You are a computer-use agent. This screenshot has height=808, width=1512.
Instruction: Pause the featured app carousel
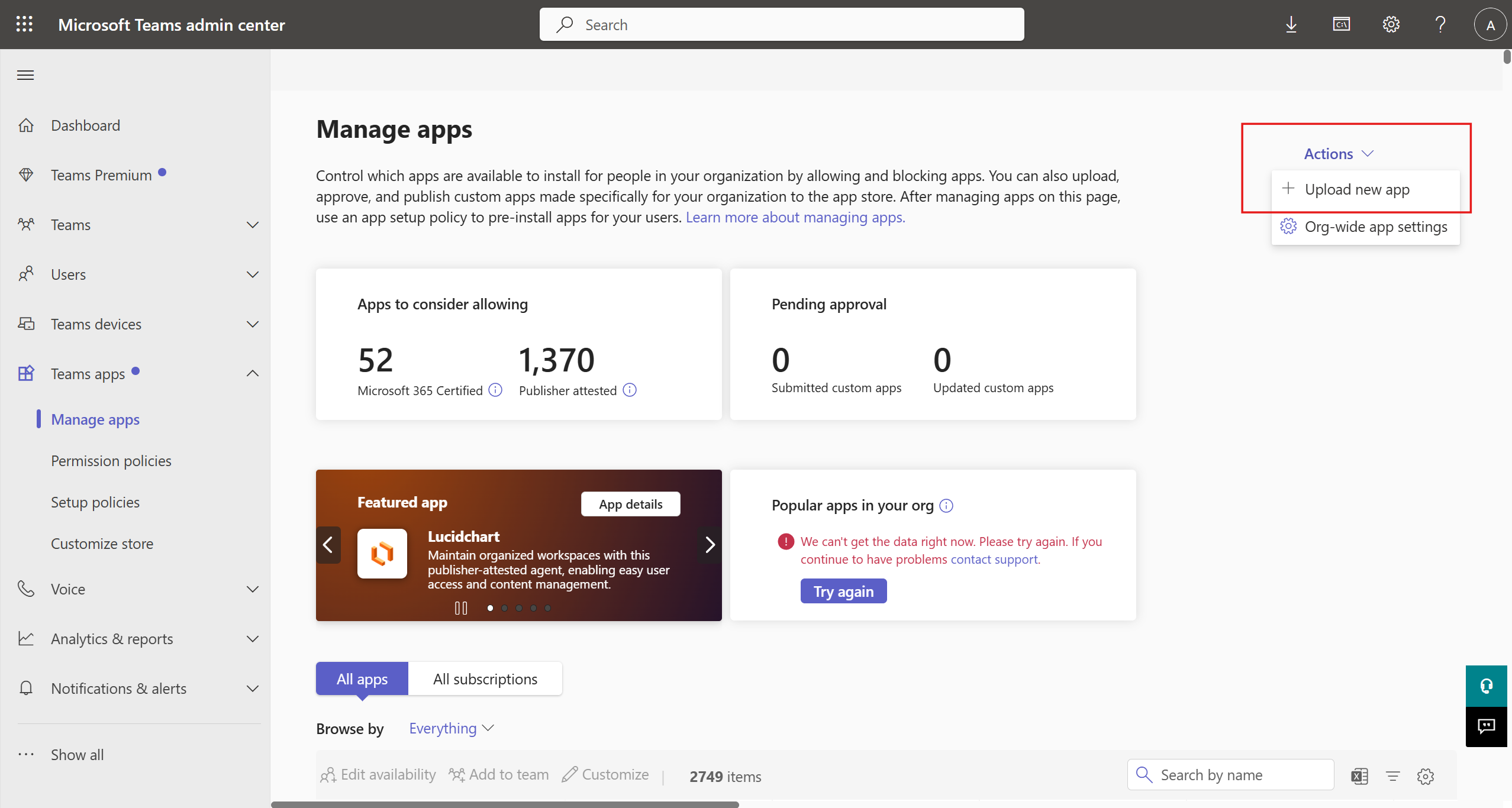461,607
